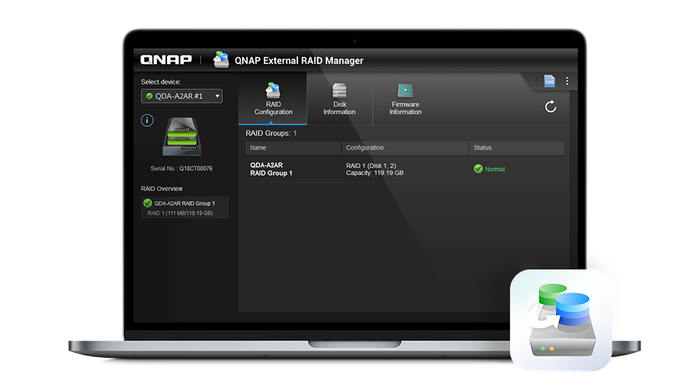
Task: Click the QDA-A2AR device enclosure image
Action: click(182, 137)
